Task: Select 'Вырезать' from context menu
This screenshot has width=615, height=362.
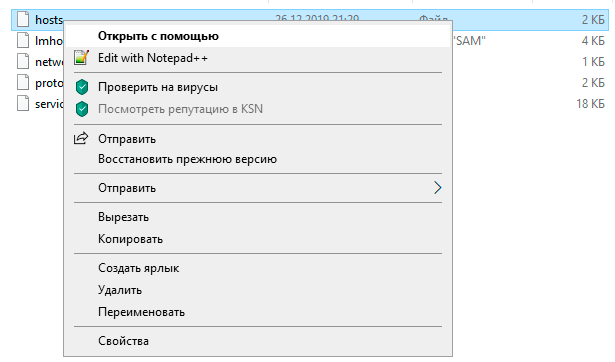Action: [x=258, y=217]
